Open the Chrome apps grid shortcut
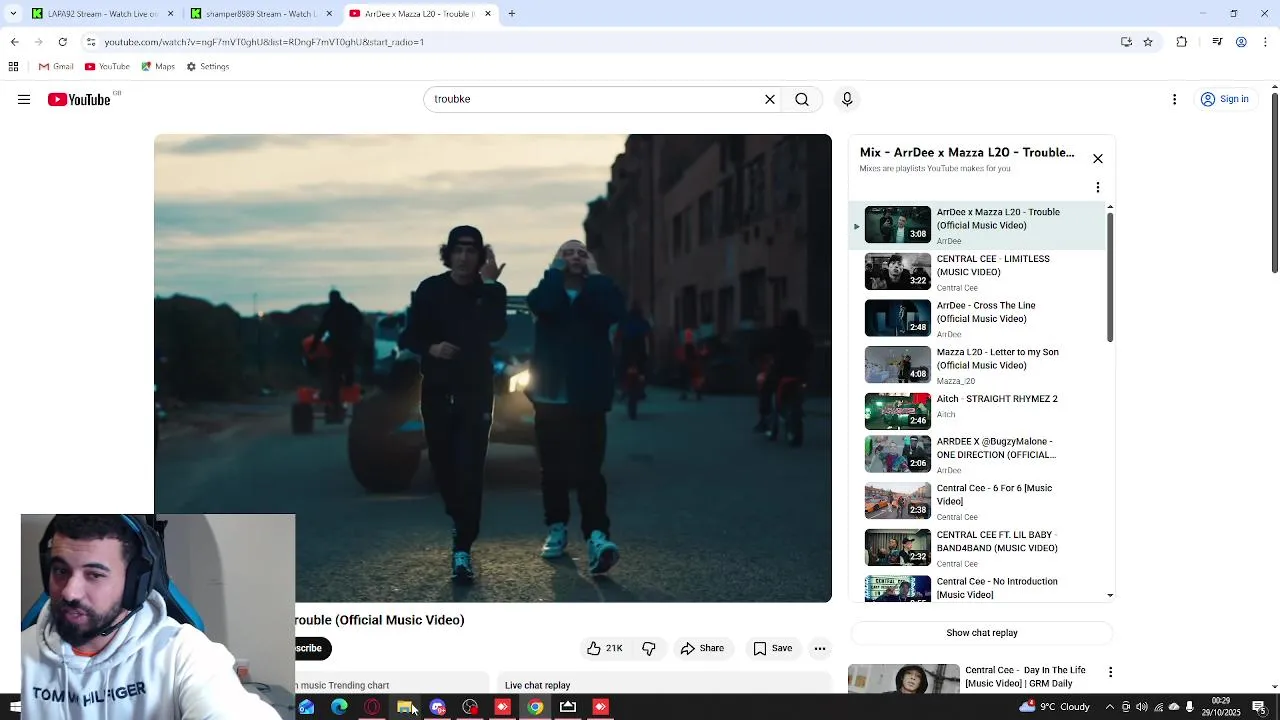1280x720 pixels. click(13, 67)
